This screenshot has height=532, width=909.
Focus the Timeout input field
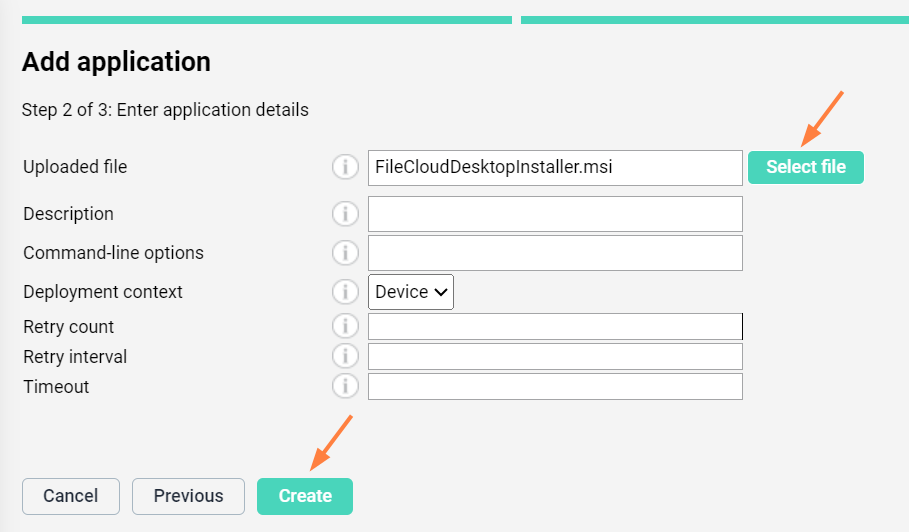[555, 387]
